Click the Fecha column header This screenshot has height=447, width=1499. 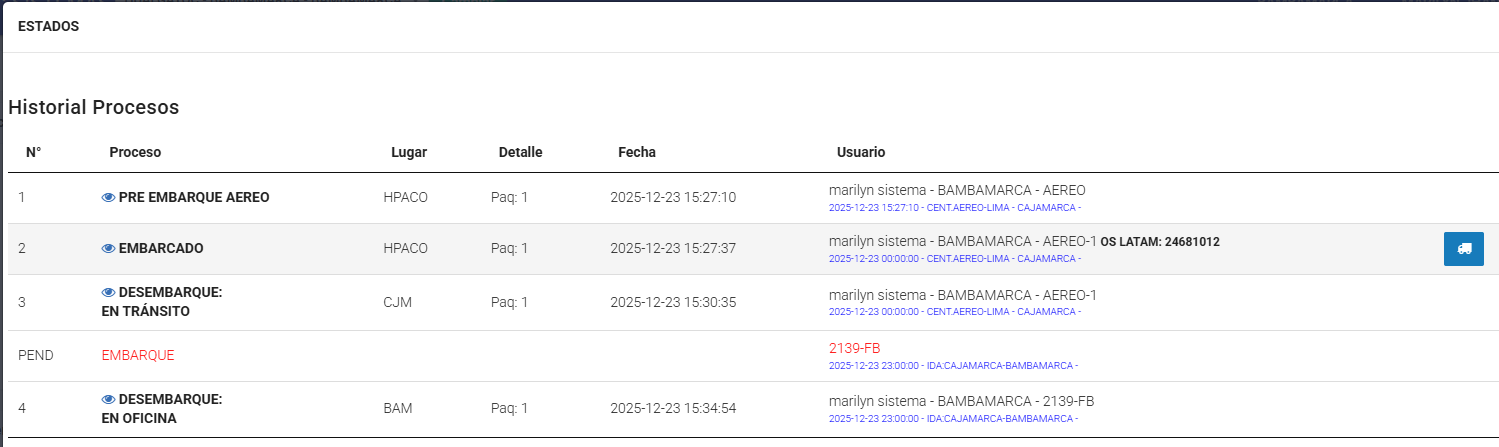637,152
